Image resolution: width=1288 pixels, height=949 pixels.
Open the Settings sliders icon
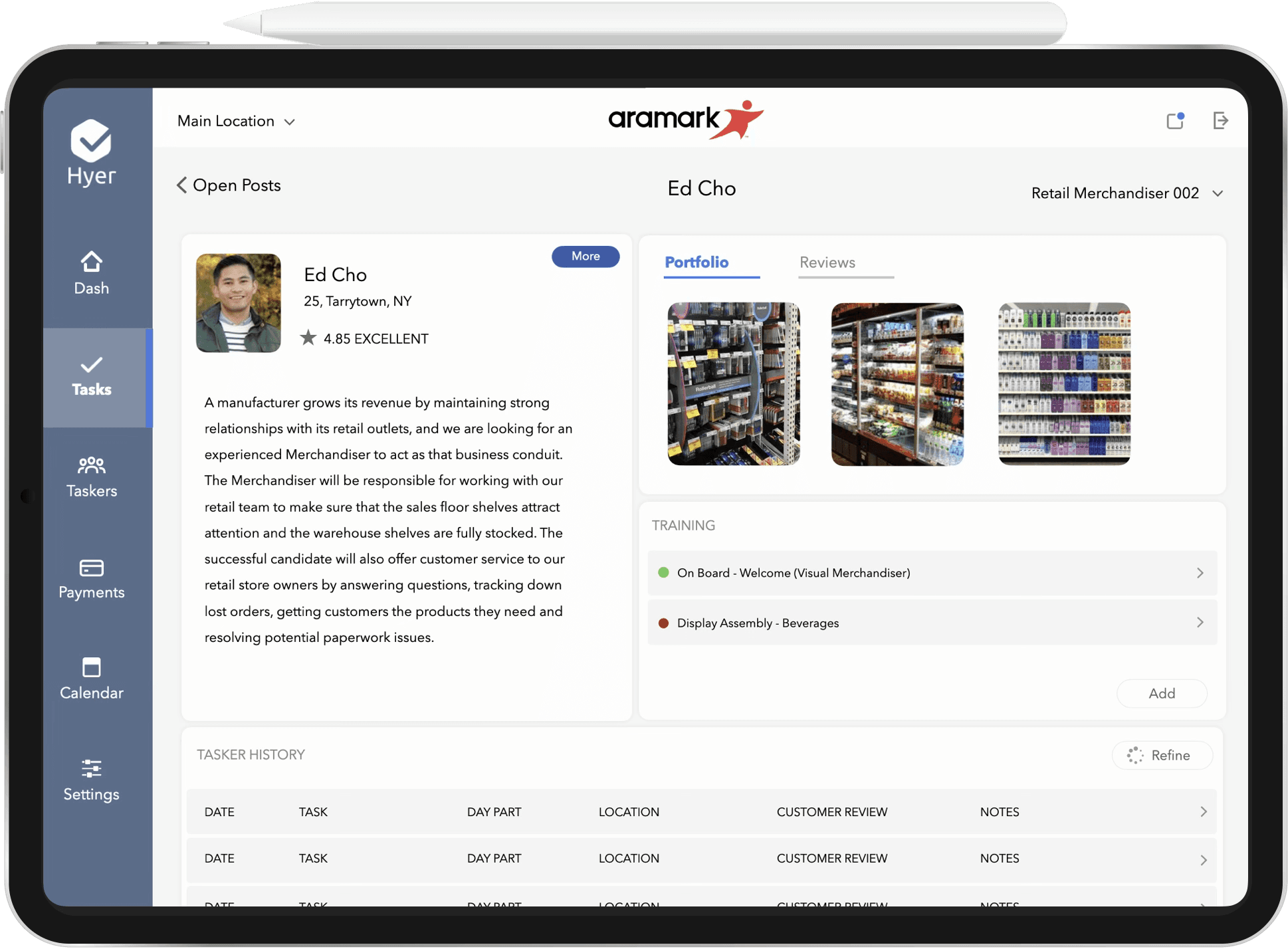(x=91, y=769)
